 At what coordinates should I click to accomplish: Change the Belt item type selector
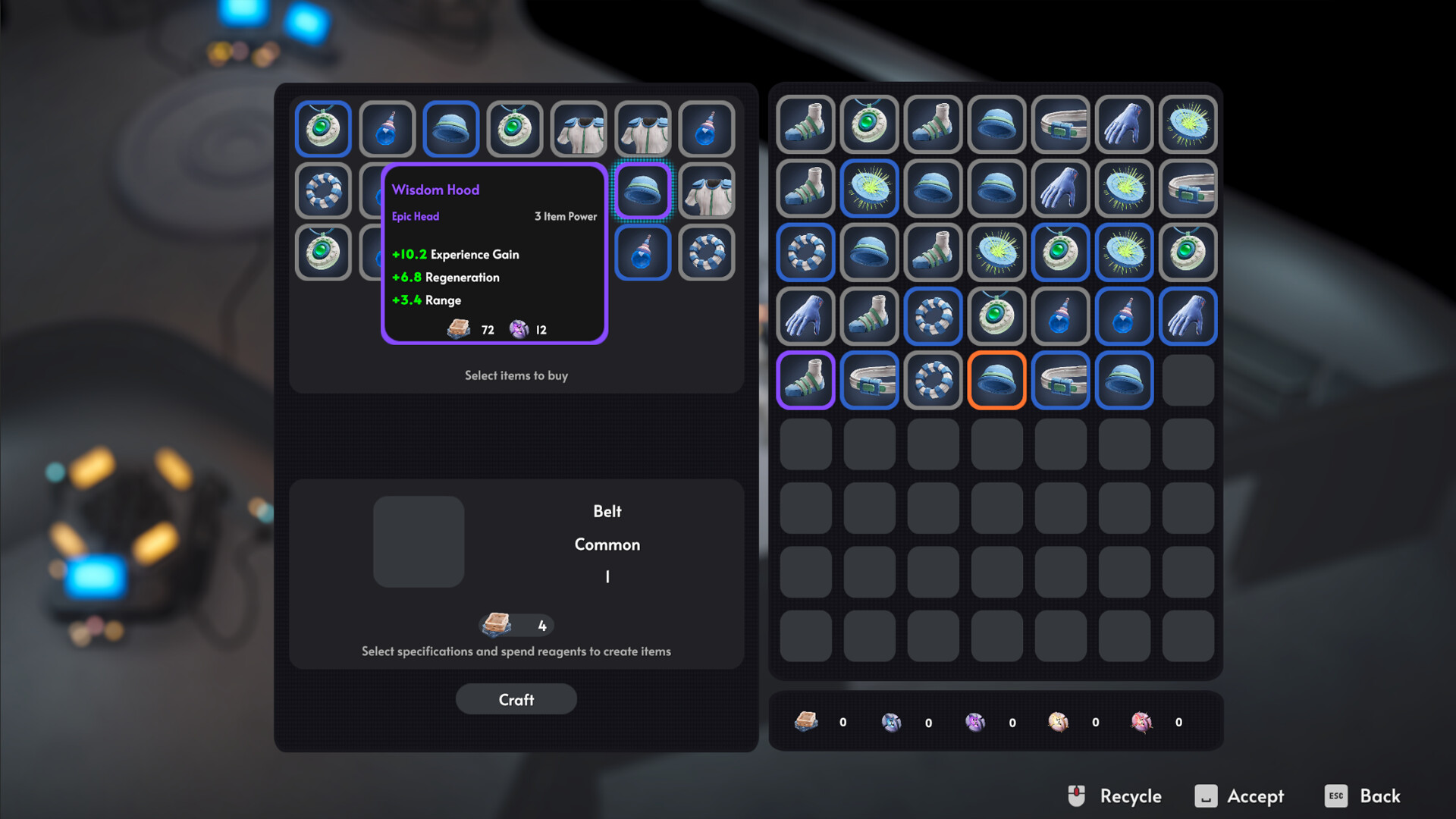(x=607, y=511)
